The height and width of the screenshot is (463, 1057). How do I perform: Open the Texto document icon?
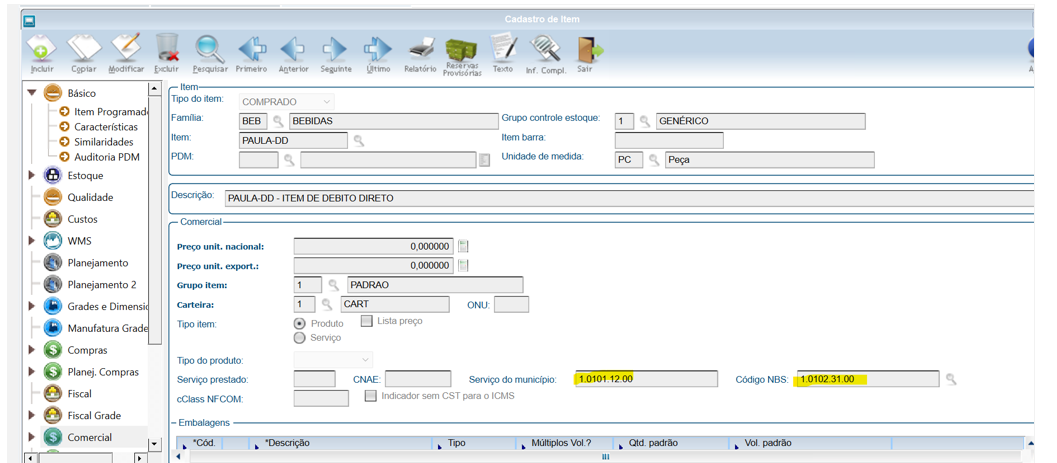[503, 46]
